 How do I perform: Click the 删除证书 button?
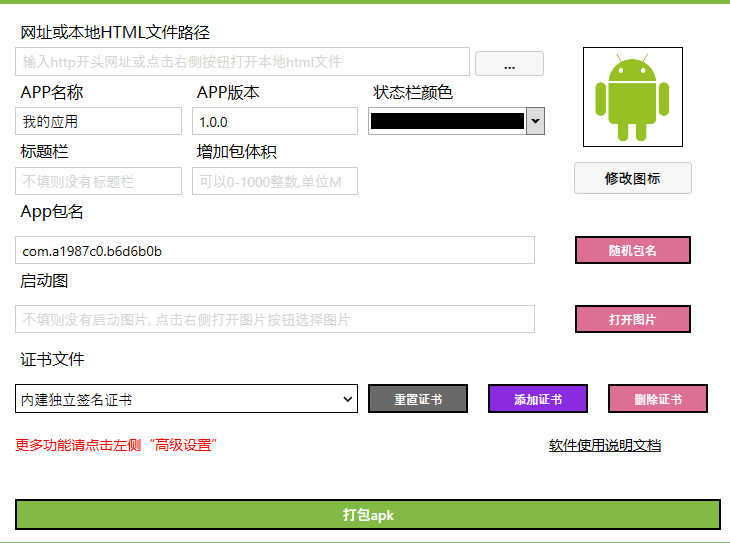tap(658, 399)
